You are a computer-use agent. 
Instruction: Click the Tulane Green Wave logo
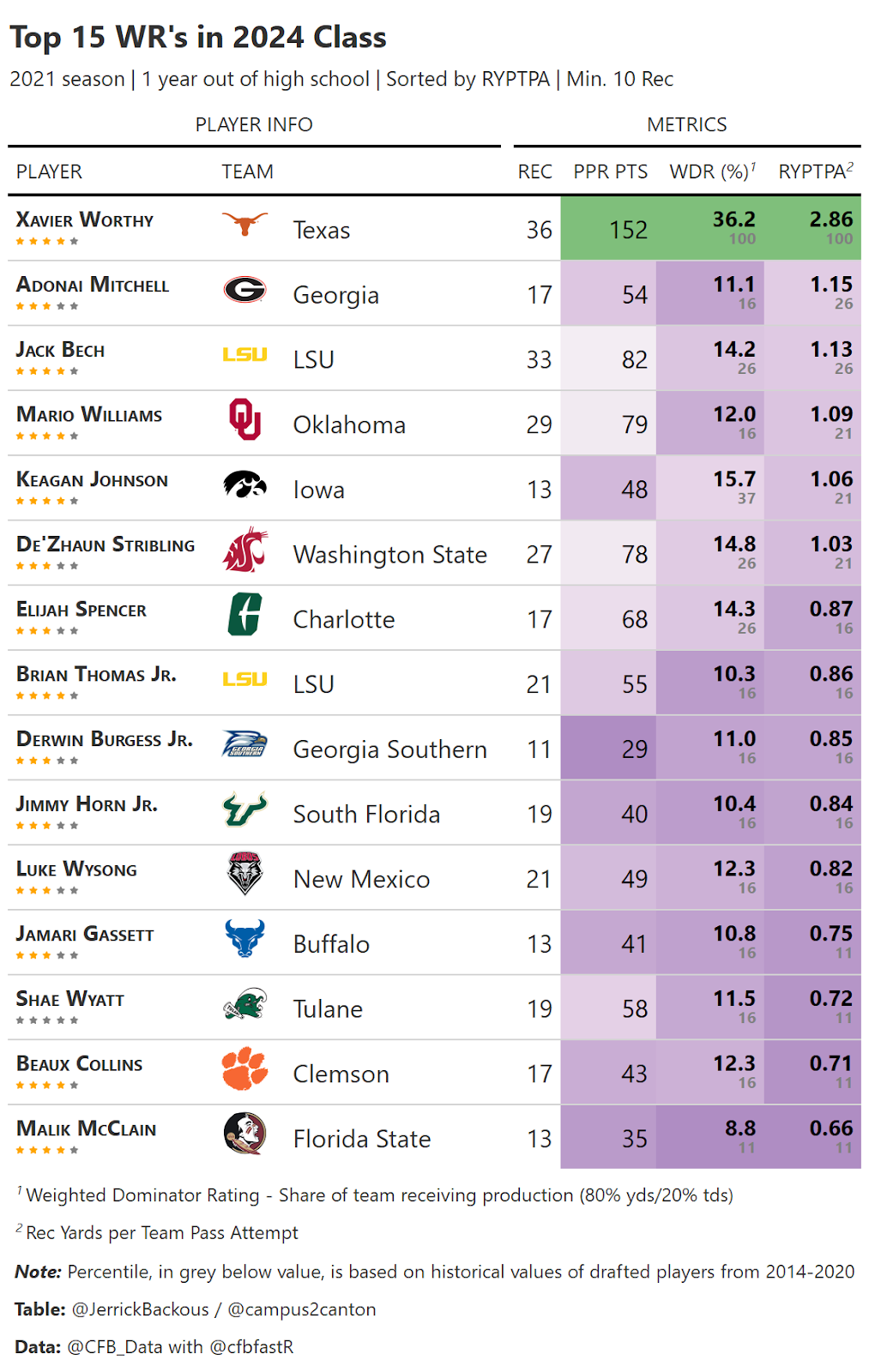click(244, 1004)
